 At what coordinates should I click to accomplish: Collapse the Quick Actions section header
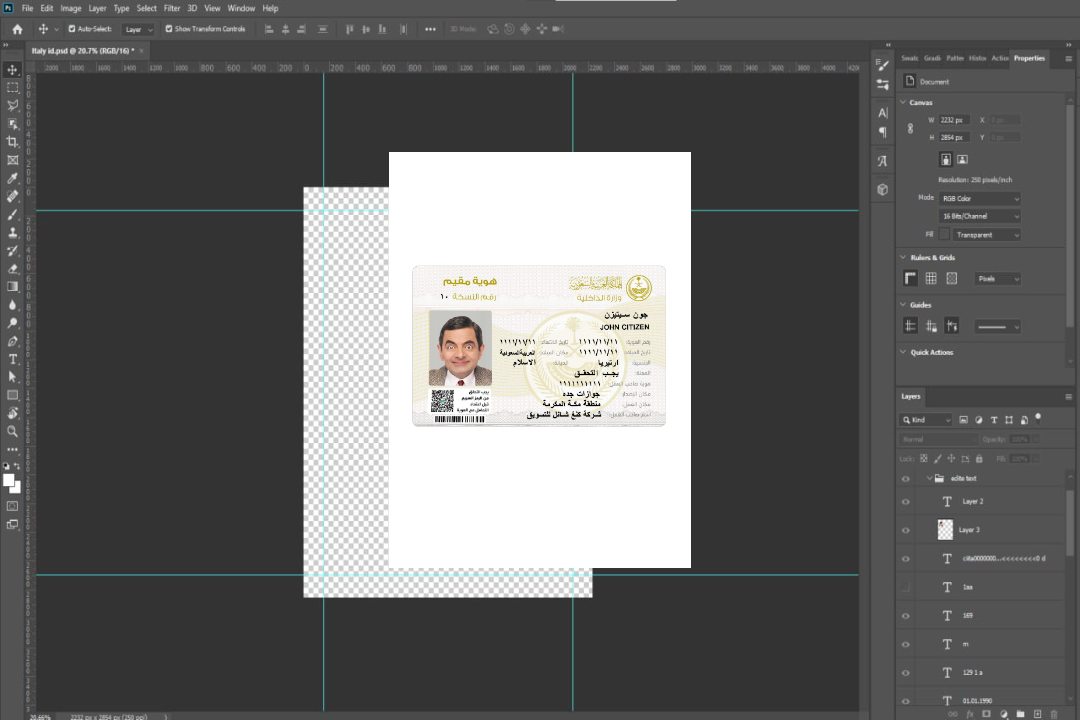click(x=904, y=352)
